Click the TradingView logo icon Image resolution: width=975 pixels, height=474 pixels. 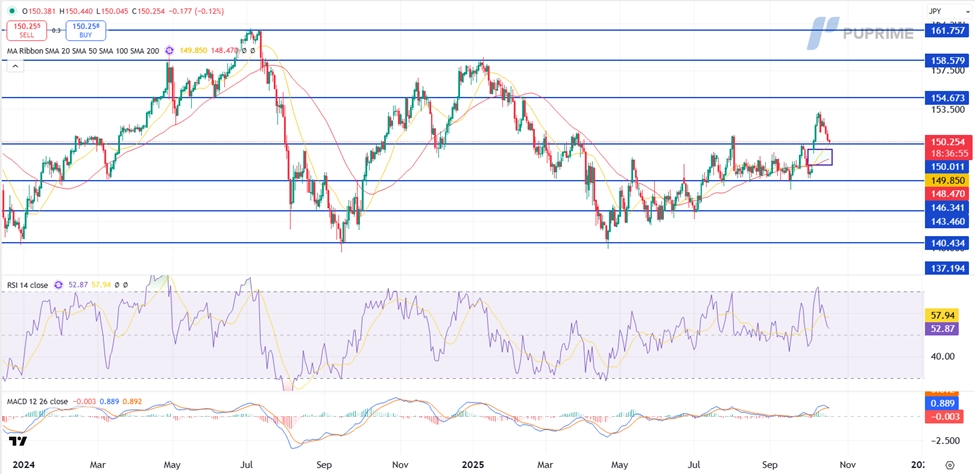(17, 442)
